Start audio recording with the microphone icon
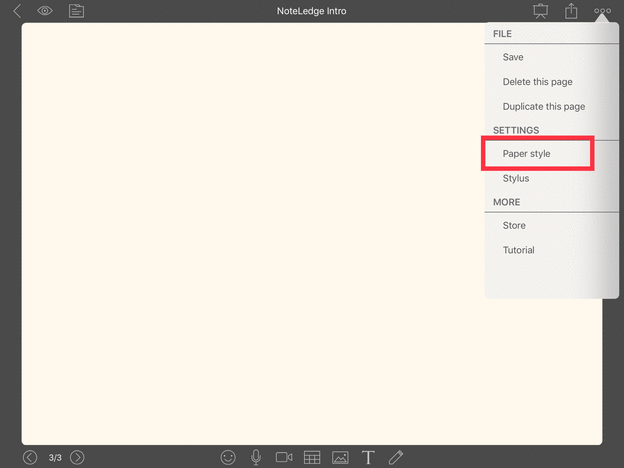Image resolution: width=624 pixels, height=468 pixels. [x=256, y=457]
